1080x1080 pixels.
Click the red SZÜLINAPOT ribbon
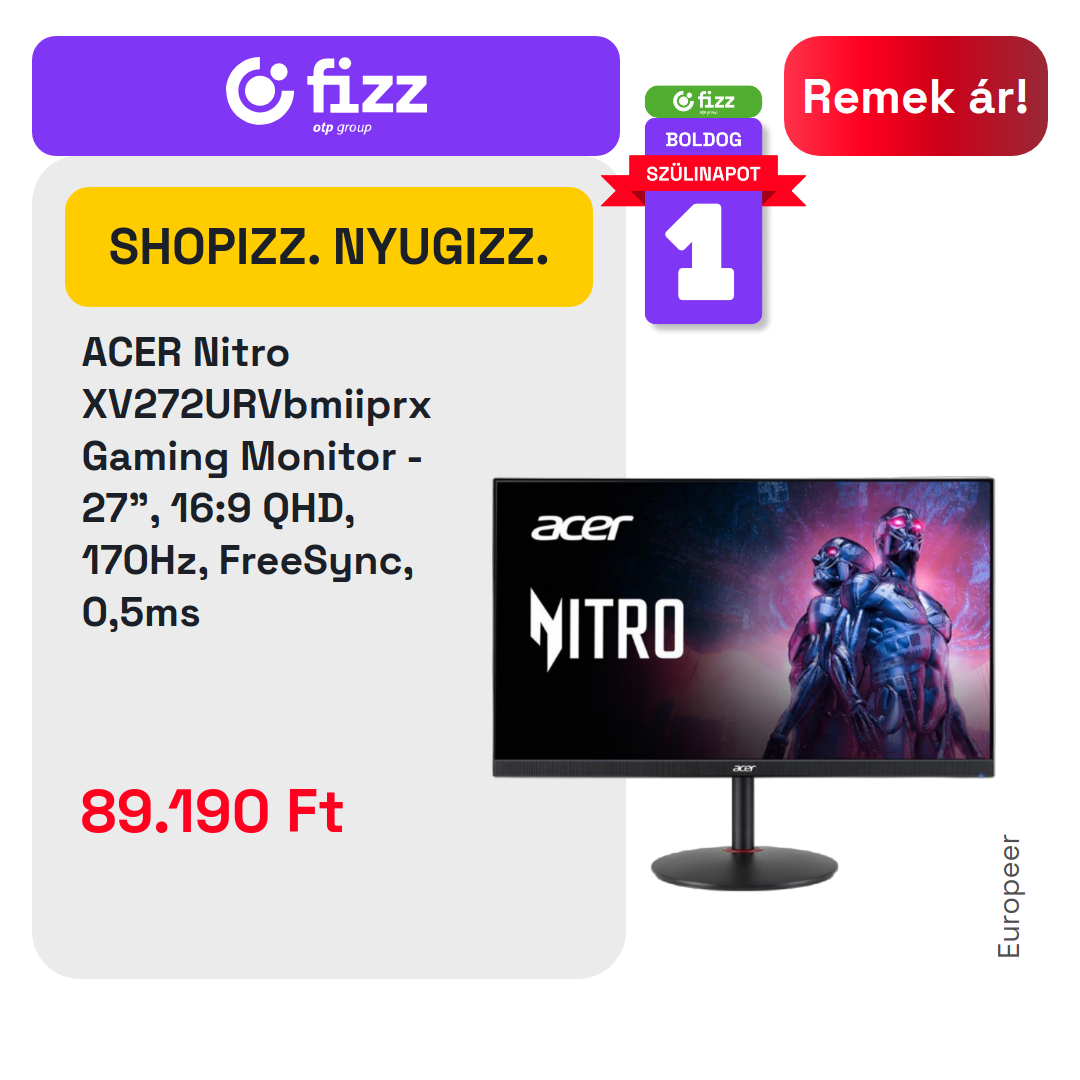(703, 174)
